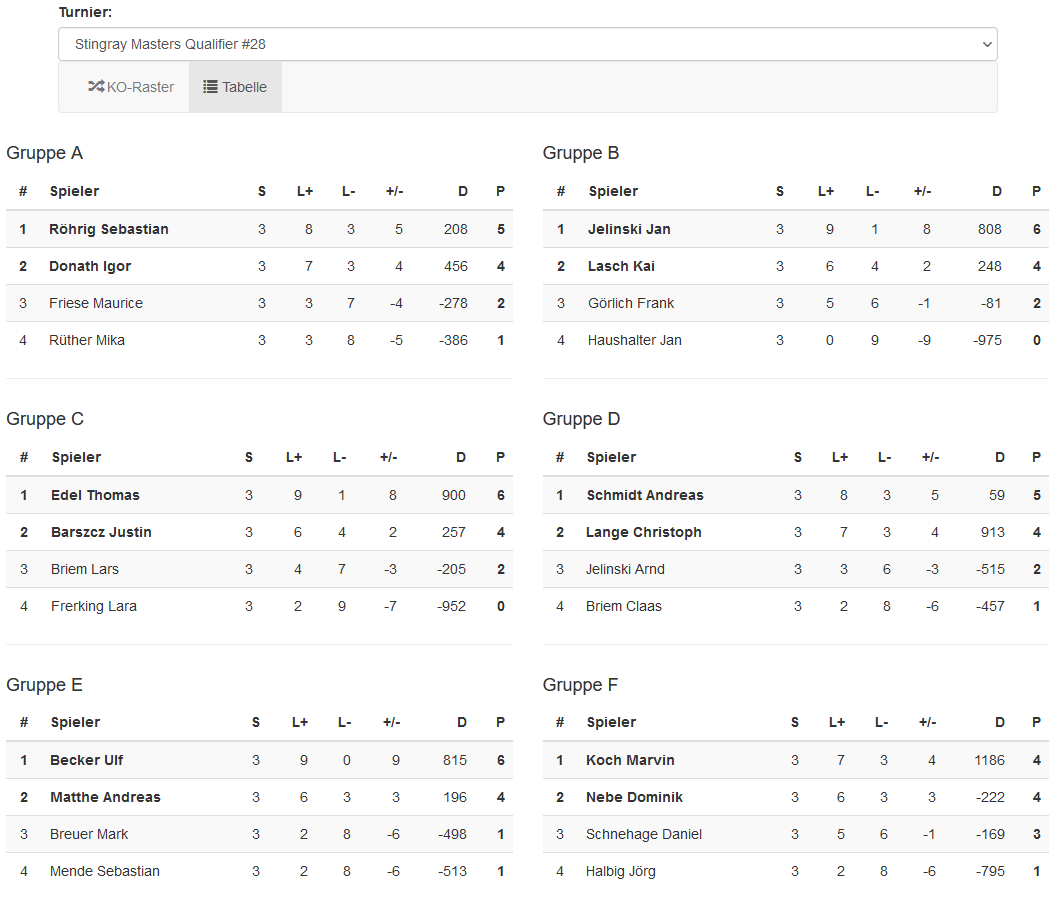Click the Gruppe A heading
Screen dimensions: 1060x899
click(x=45, y=153)
